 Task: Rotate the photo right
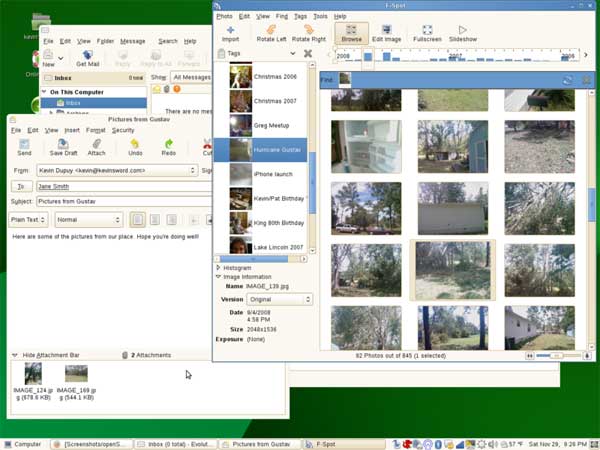tap(309, 34)
